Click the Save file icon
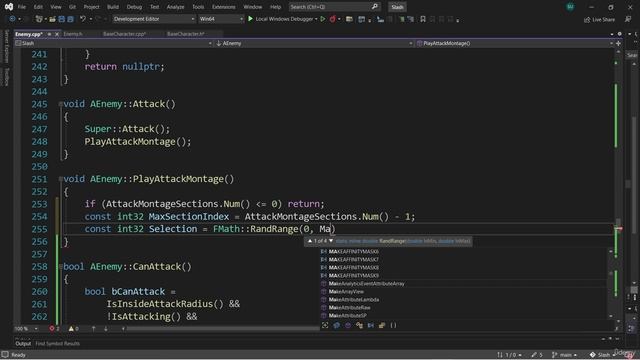 (62, 19)
